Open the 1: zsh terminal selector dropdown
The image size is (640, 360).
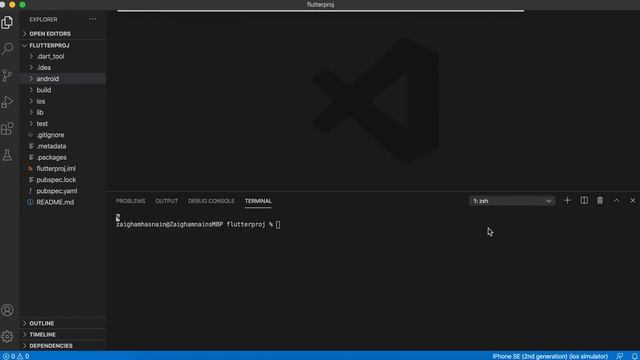click(512, 201)
